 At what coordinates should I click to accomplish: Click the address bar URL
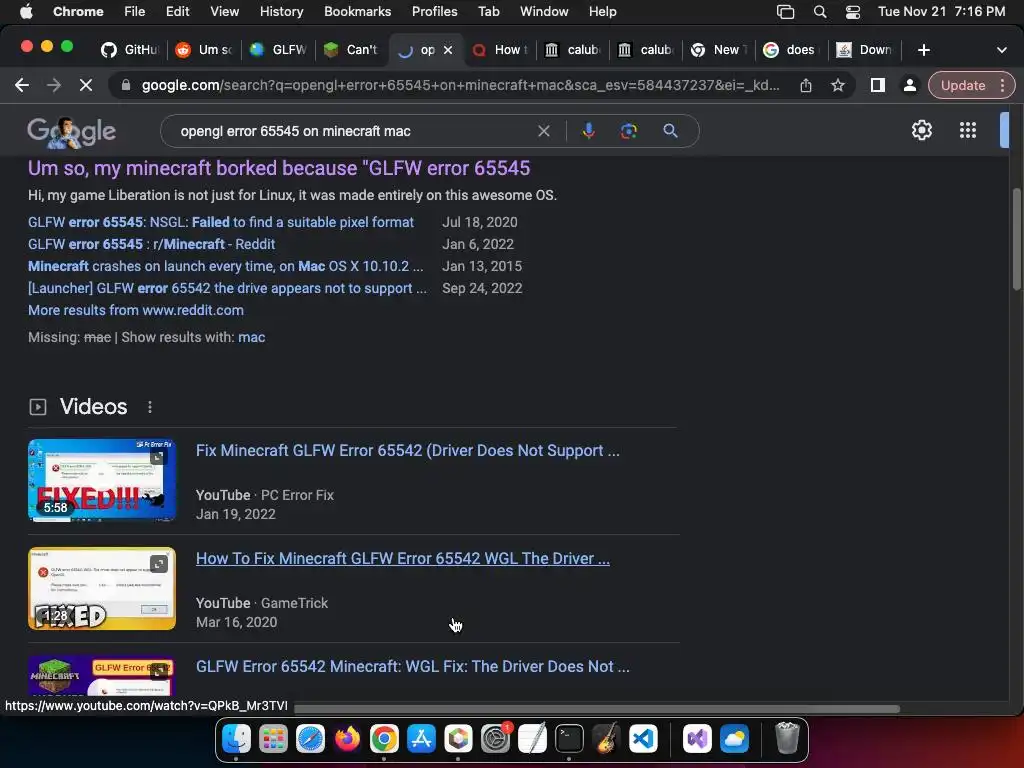(x=460, y=85)
